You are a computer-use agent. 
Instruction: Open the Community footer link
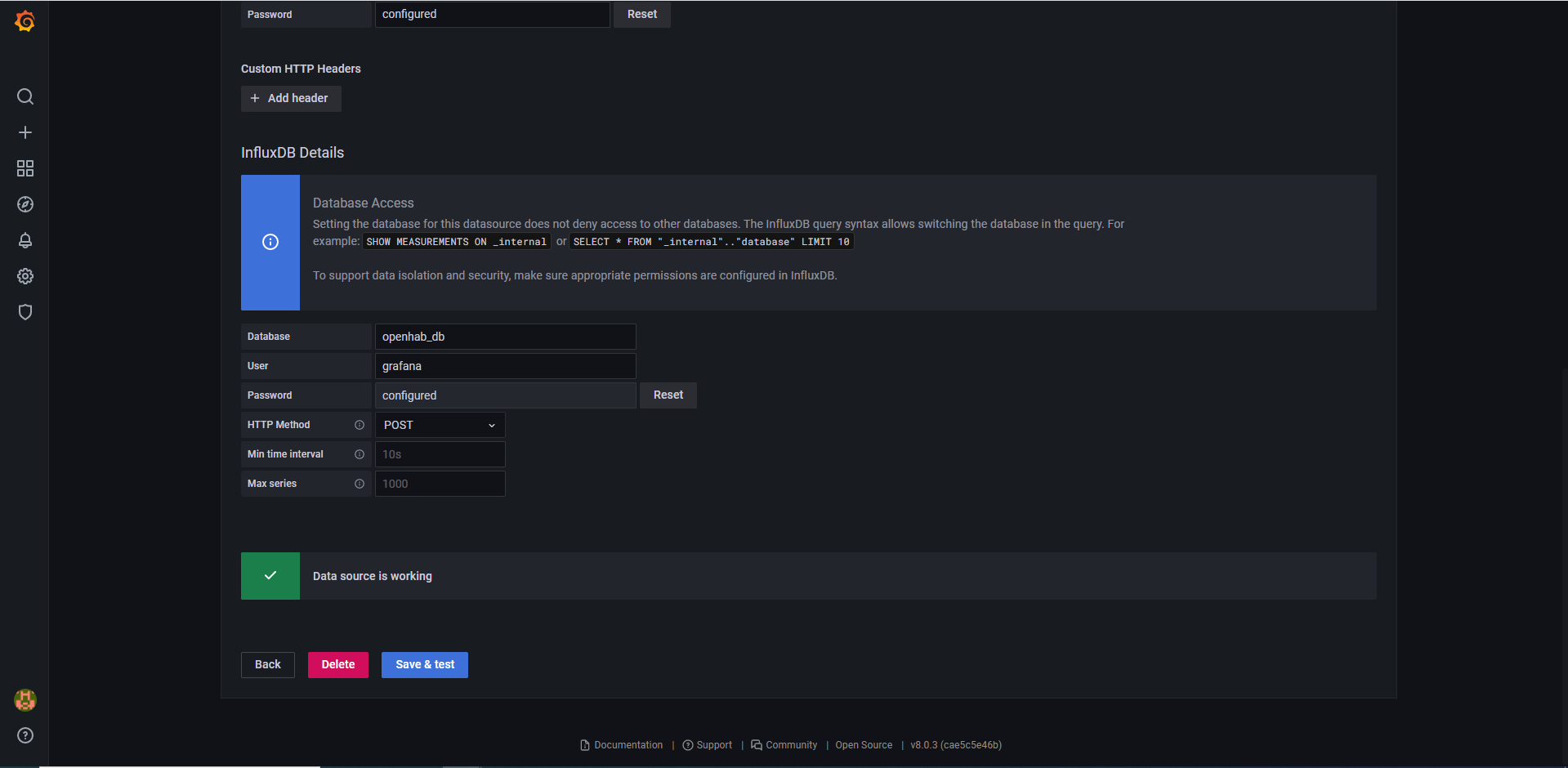tap(784, 745)
